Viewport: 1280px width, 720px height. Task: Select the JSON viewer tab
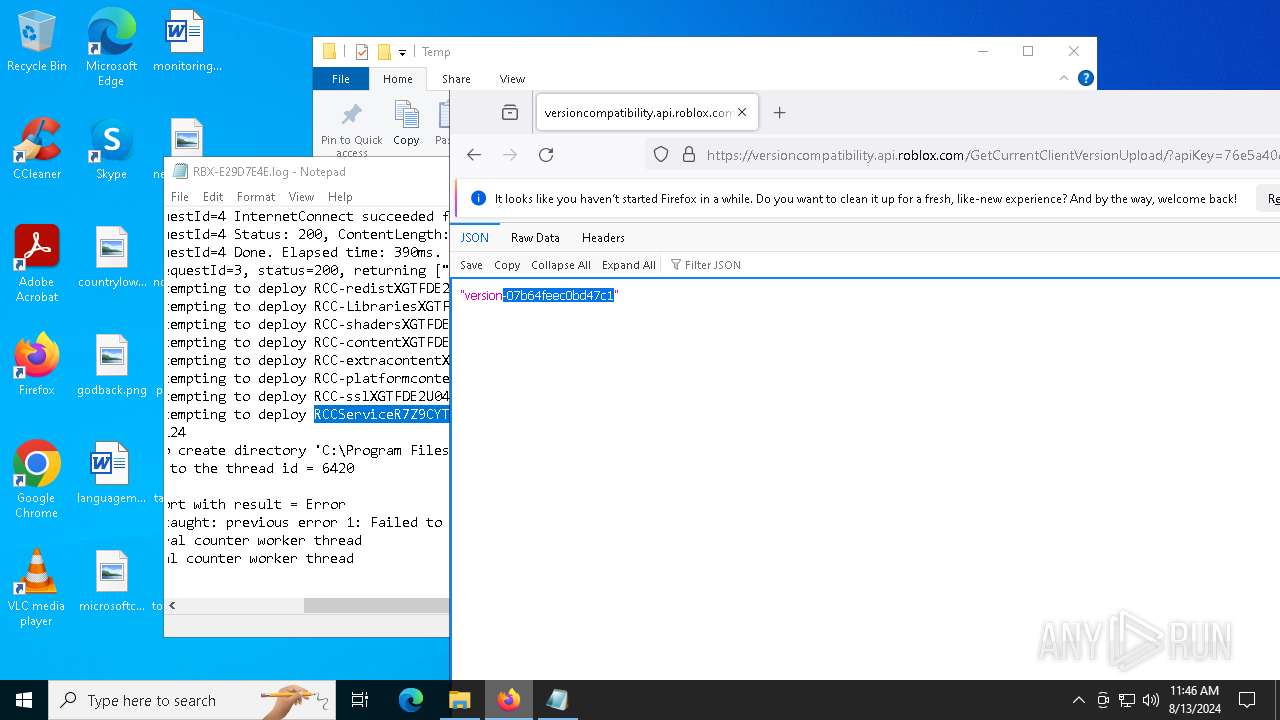475,238
